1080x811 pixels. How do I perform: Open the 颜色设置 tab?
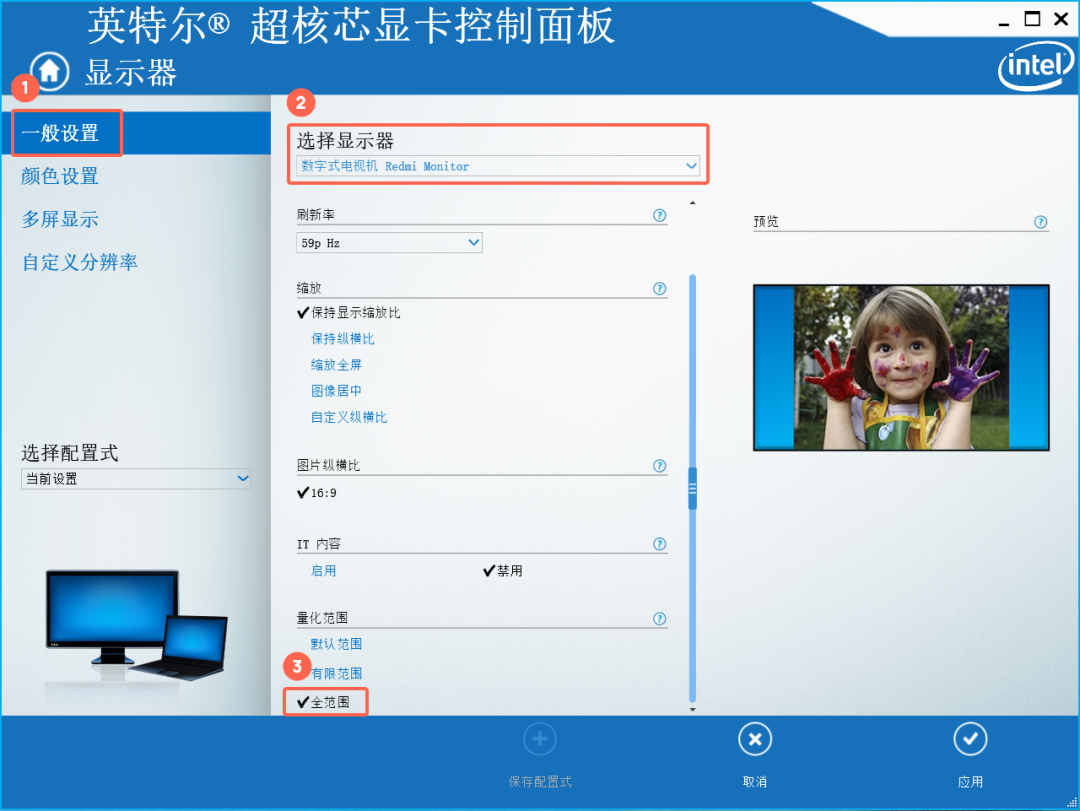(x=60, y=176)
